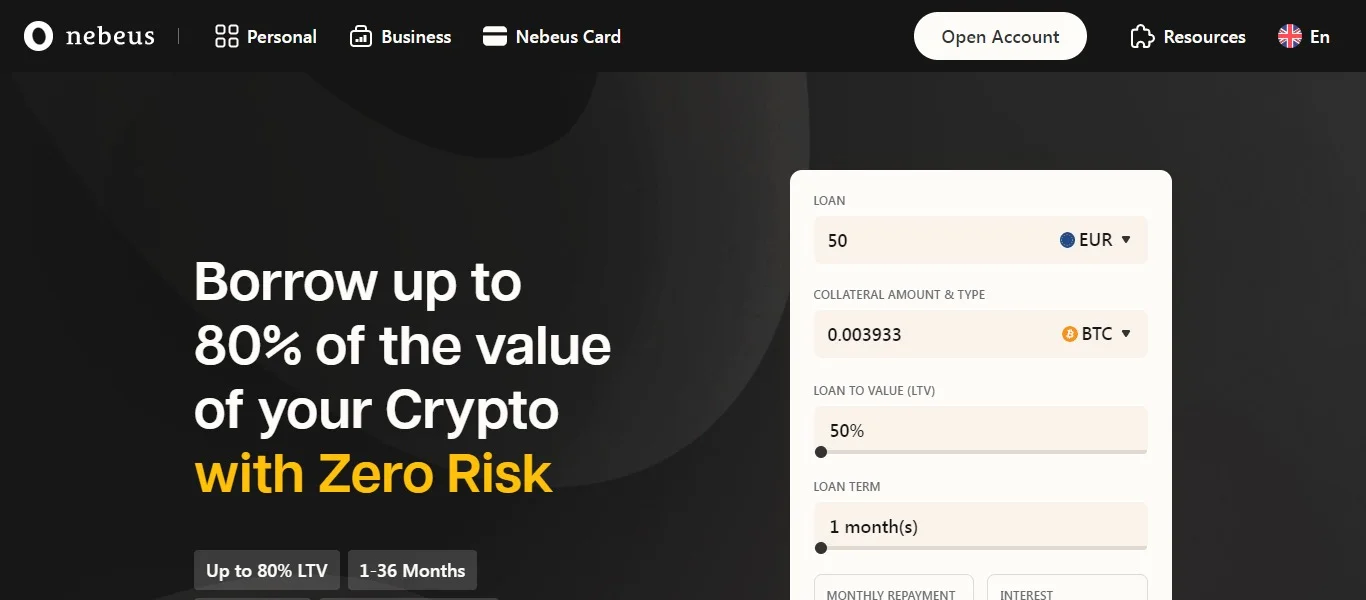Click the nebeus circle logo icon
The height and width of the screenshot is (600, 1366).
point(38,37)
